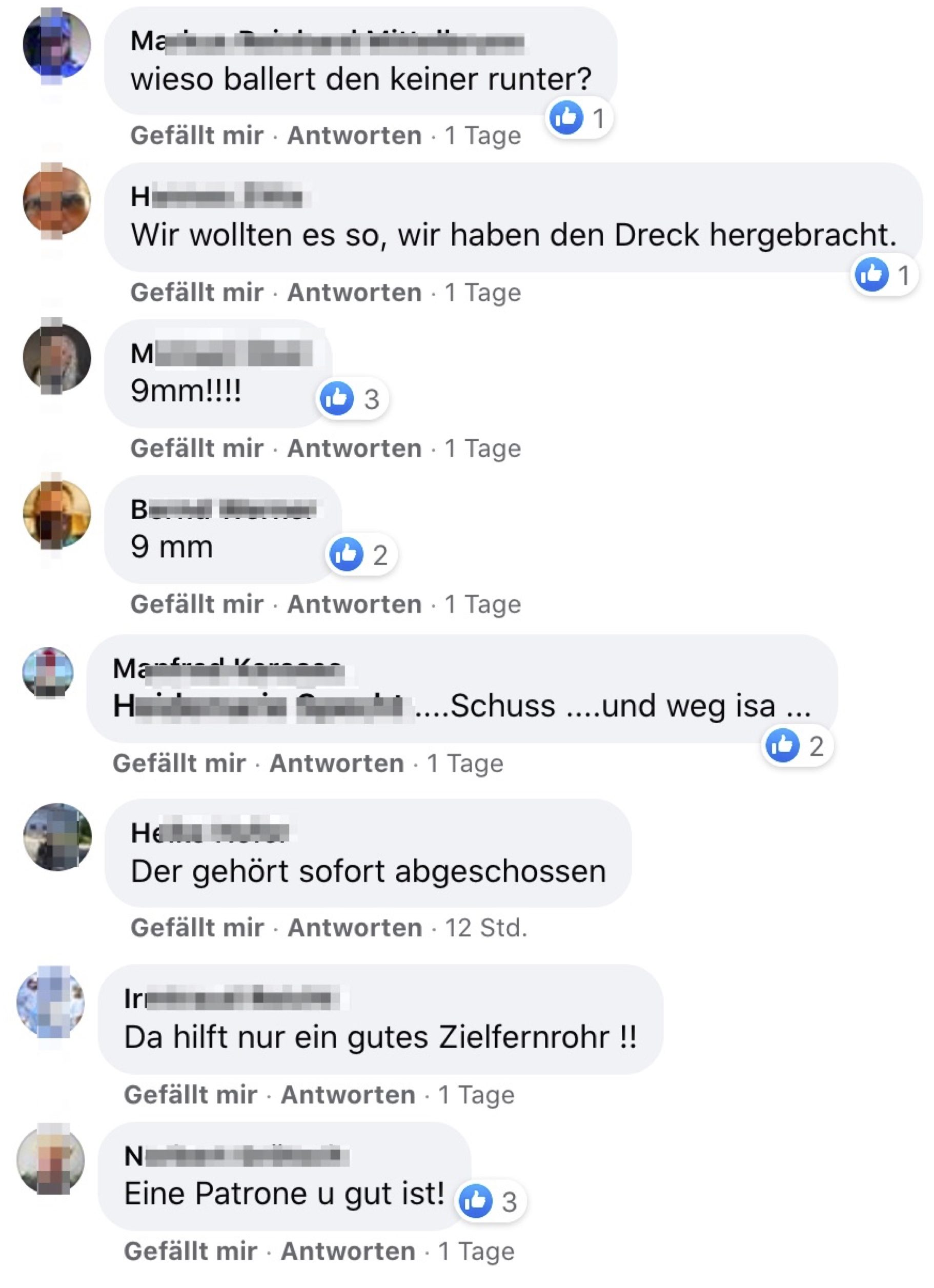Reply to 'Wir wollten es so' comment

355,293
